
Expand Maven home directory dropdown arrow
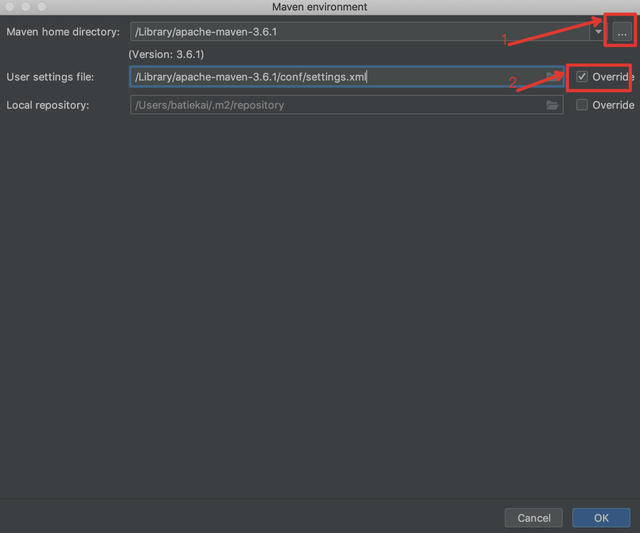pyautogui.click(x=598, y=32)
